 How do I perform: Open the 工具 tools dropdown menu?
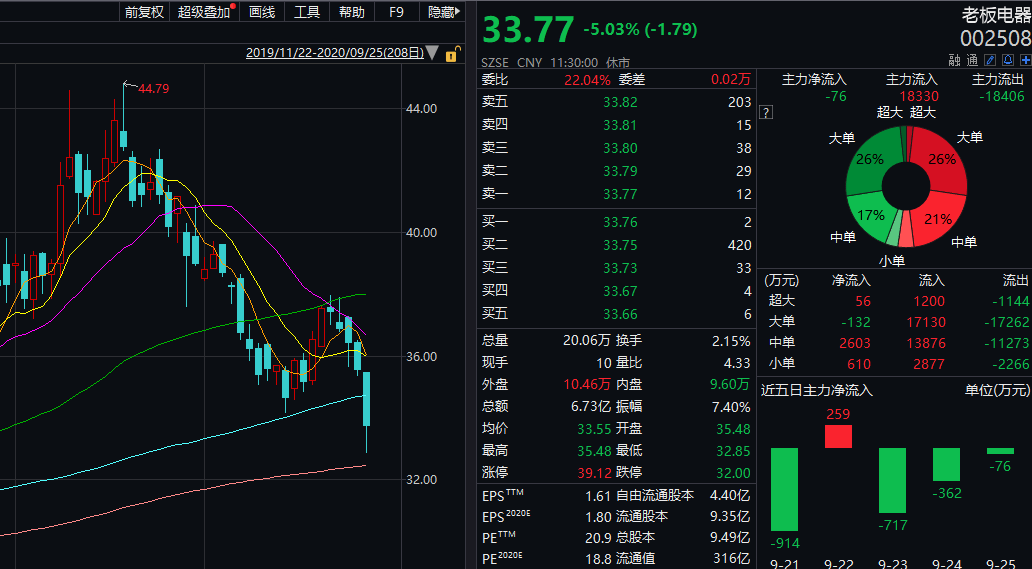coord(307,12)
